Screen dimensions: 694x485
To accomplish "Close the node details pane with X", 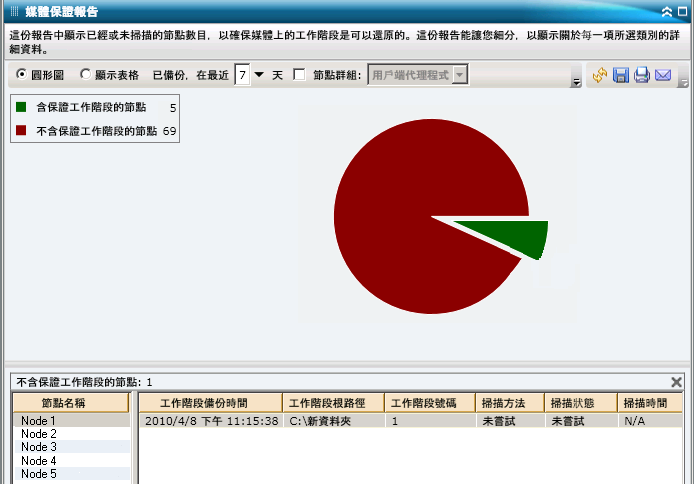I will point(676,382).
